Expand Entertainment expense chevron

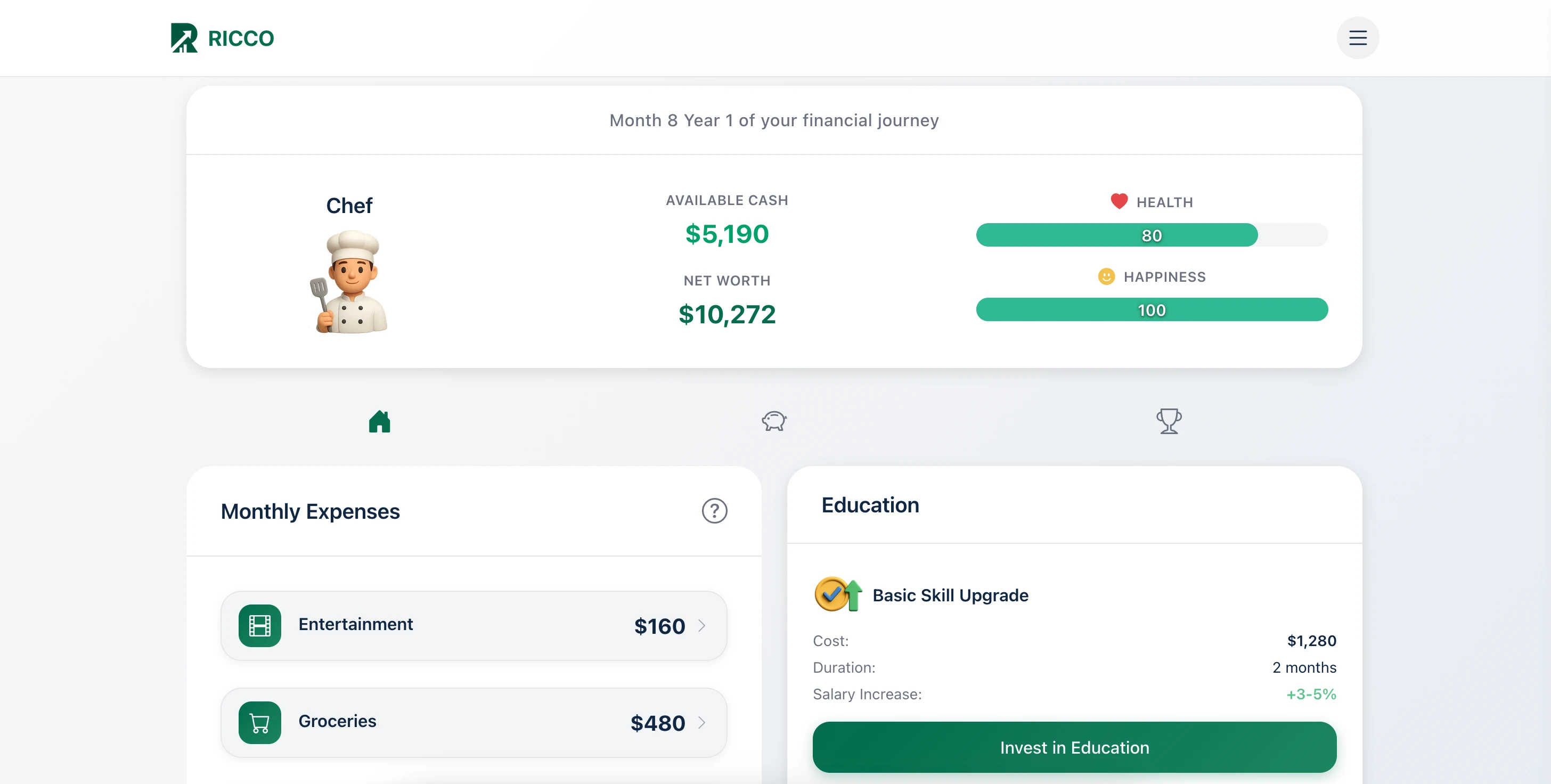701,626
